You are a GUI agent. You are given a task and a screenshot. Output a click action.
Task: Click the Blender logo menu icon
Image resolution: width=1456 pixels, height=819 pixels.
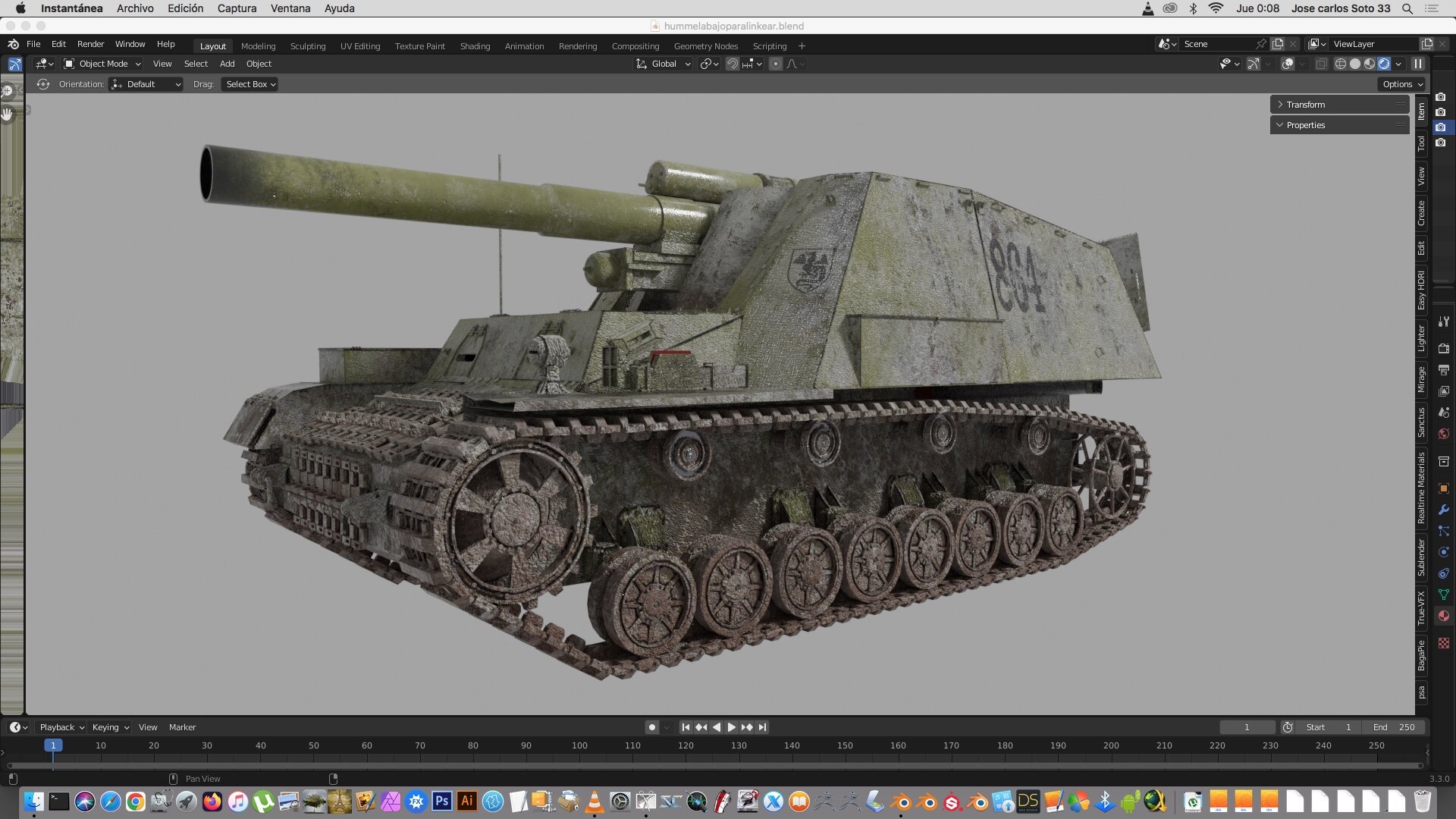point(13,44)
